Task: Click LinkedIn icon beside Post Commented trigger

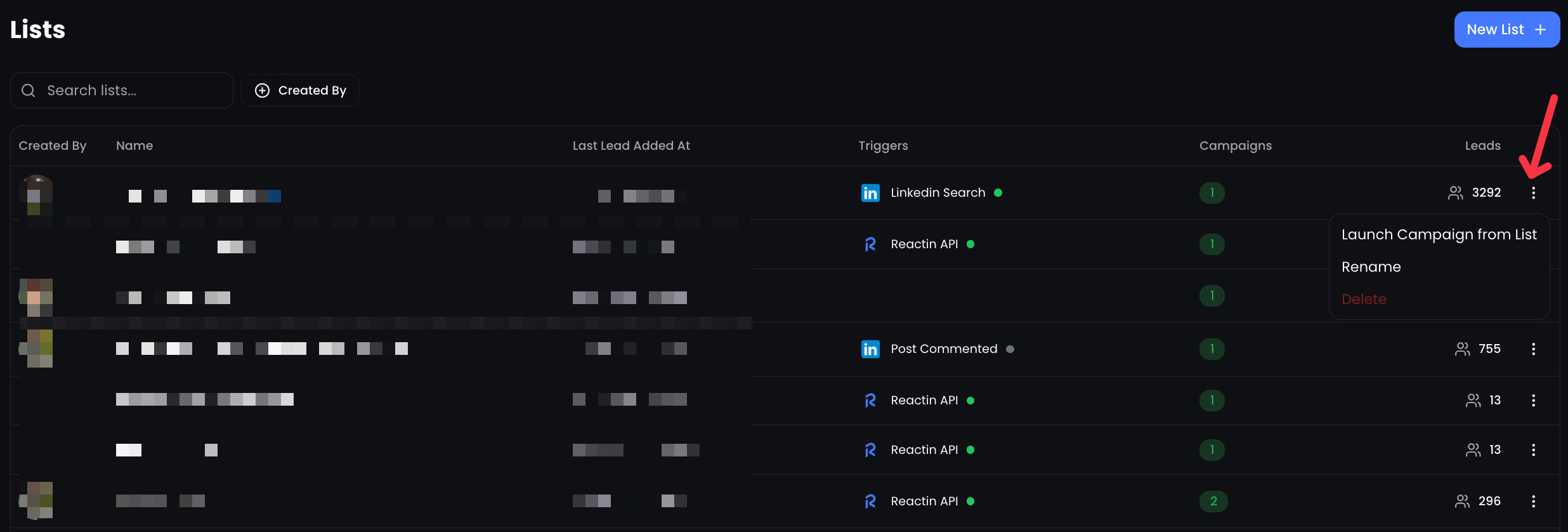Action: point(870,349)
